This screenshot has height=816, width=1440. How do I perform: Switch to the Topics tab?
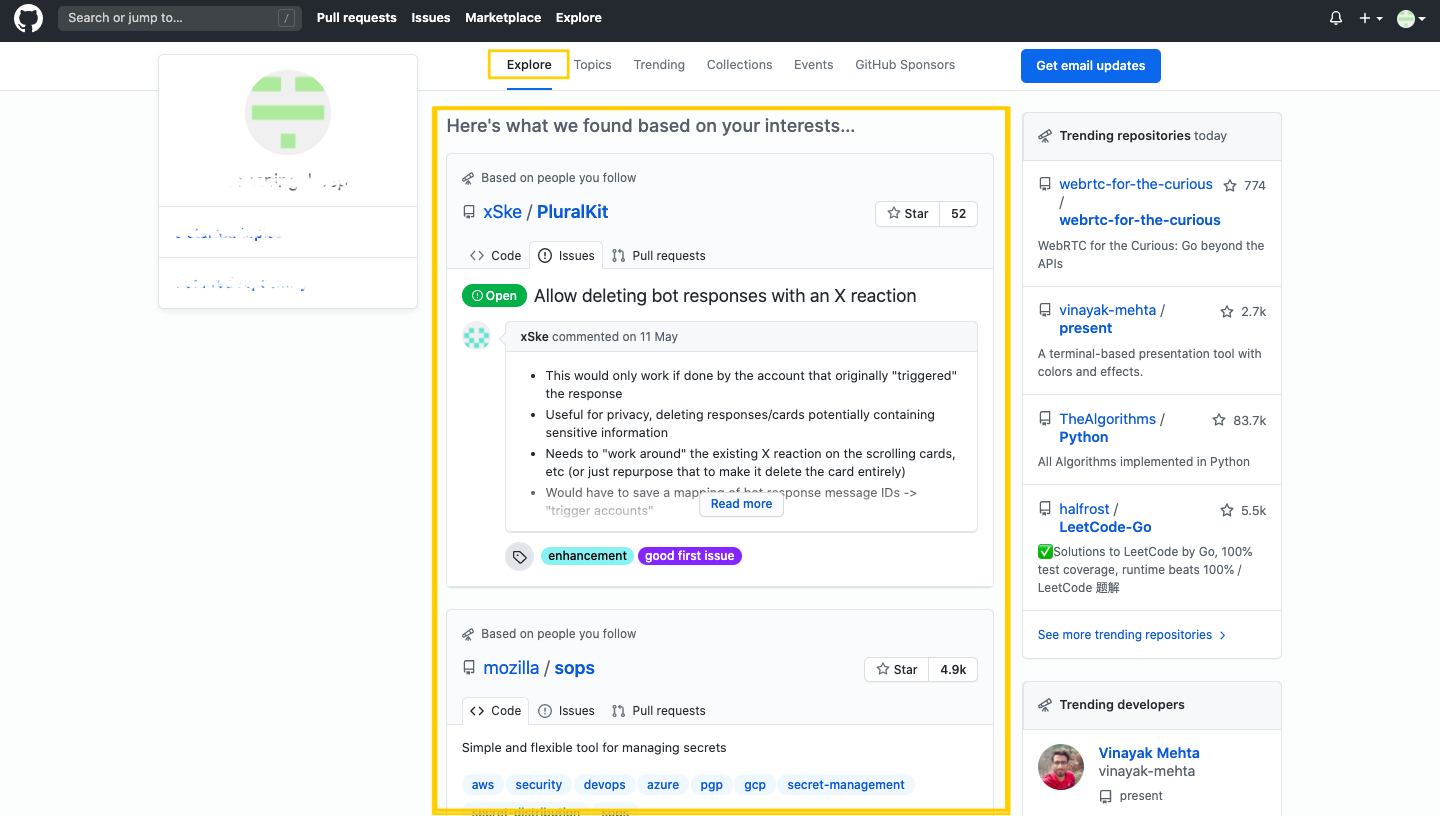point(593,64)
